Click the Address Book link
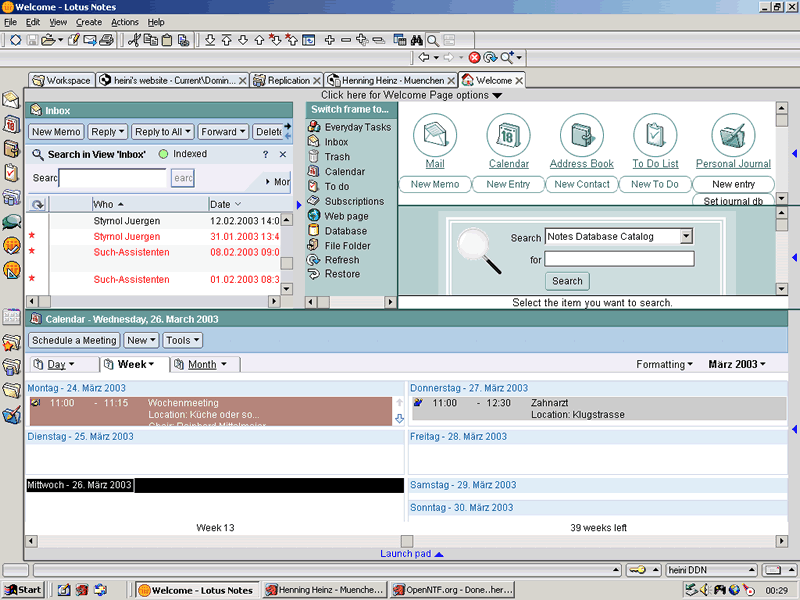 click(582, 164)
